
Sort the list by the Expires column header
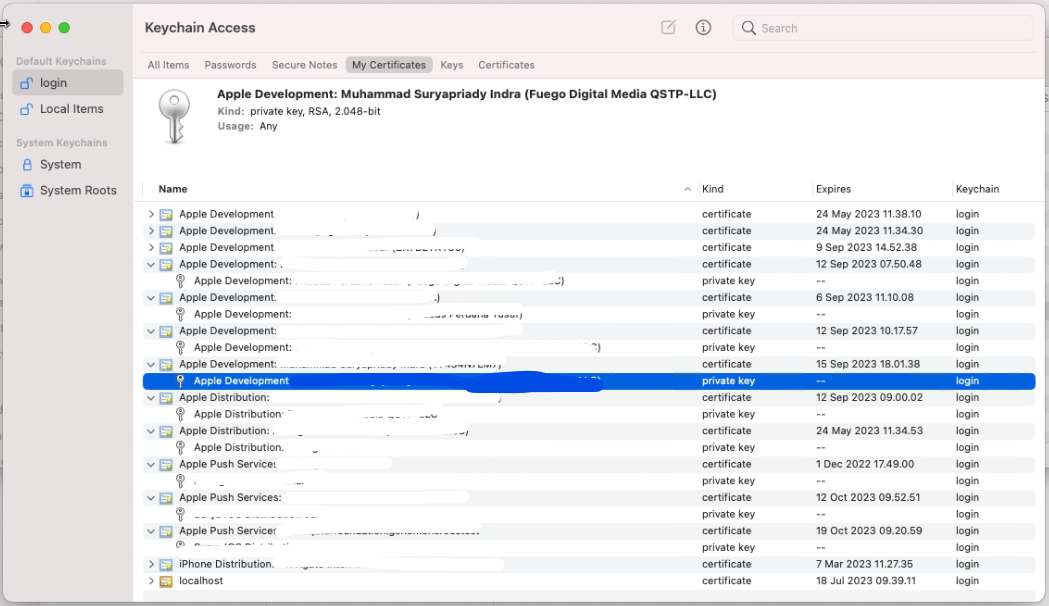(834, 189)
